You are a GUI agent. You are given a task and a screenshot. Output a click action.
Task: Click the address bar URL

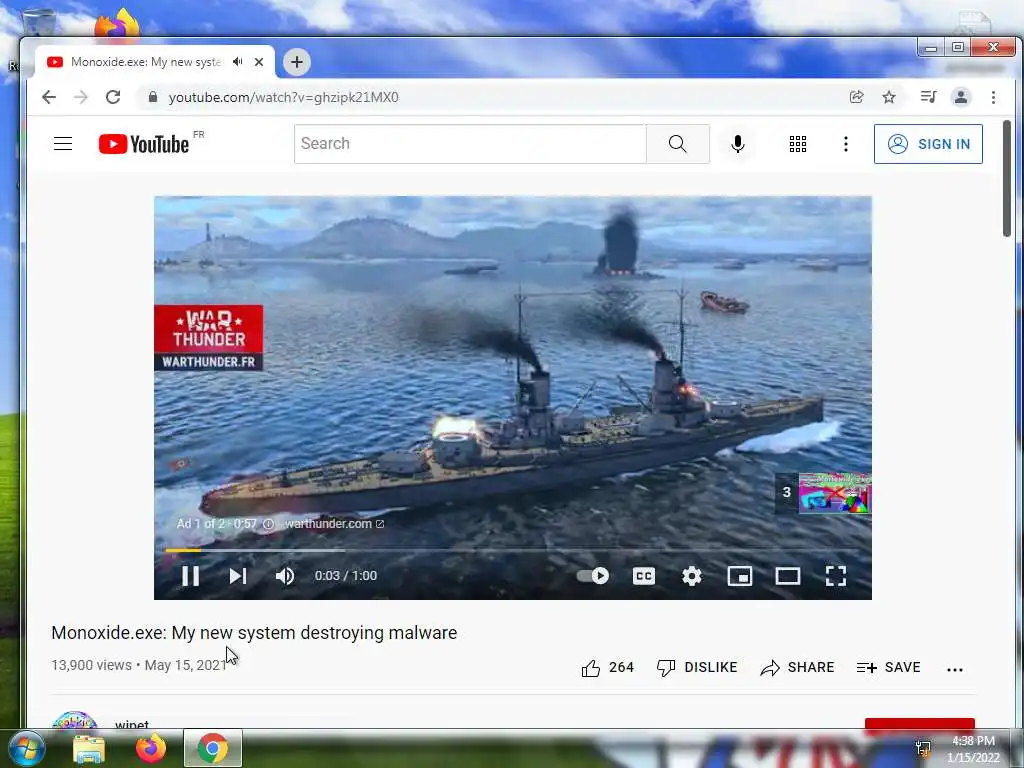pos(283,97)
